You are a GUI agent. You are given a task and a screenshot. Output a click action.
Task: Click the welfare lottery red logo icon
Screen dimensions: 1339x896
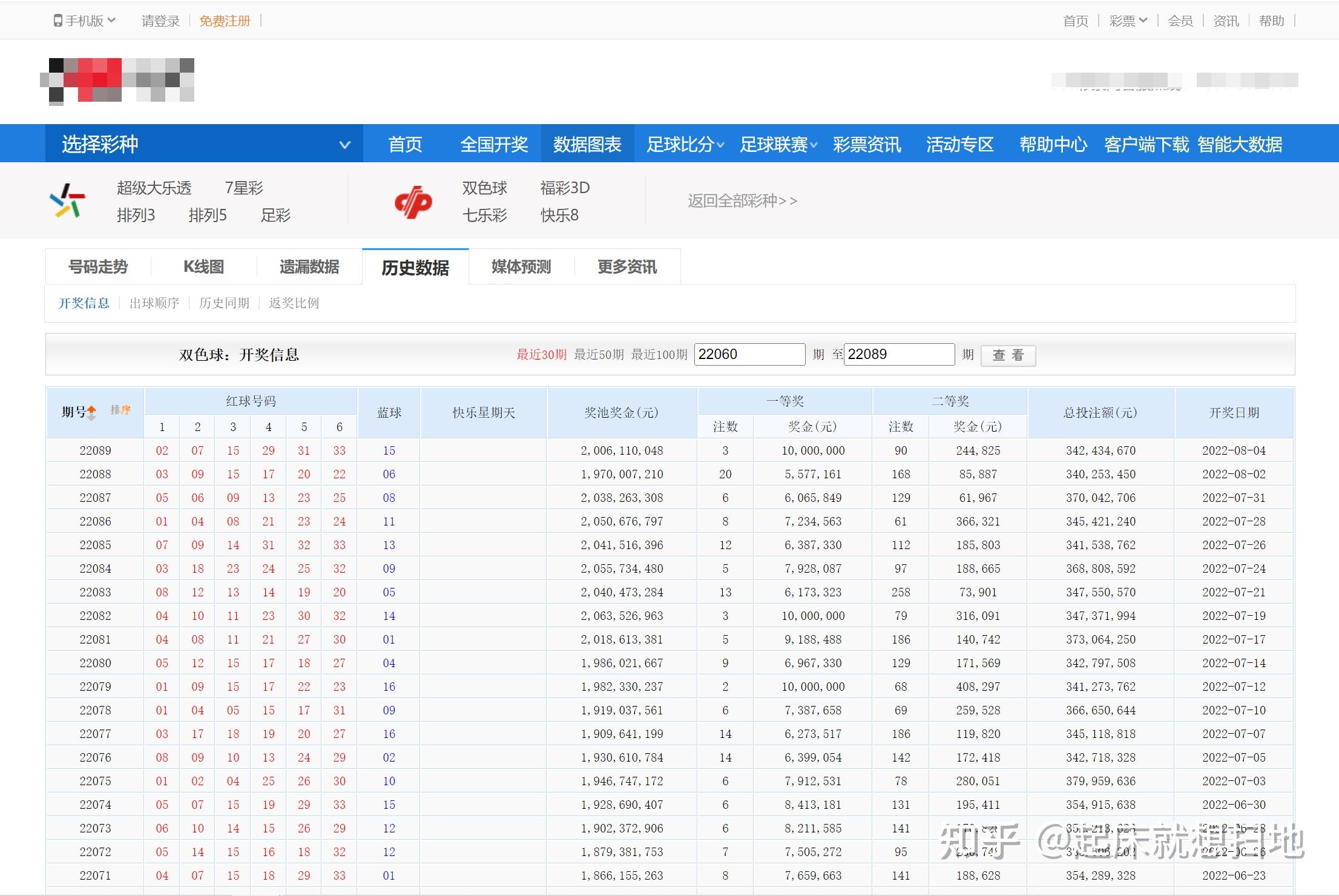413,202
